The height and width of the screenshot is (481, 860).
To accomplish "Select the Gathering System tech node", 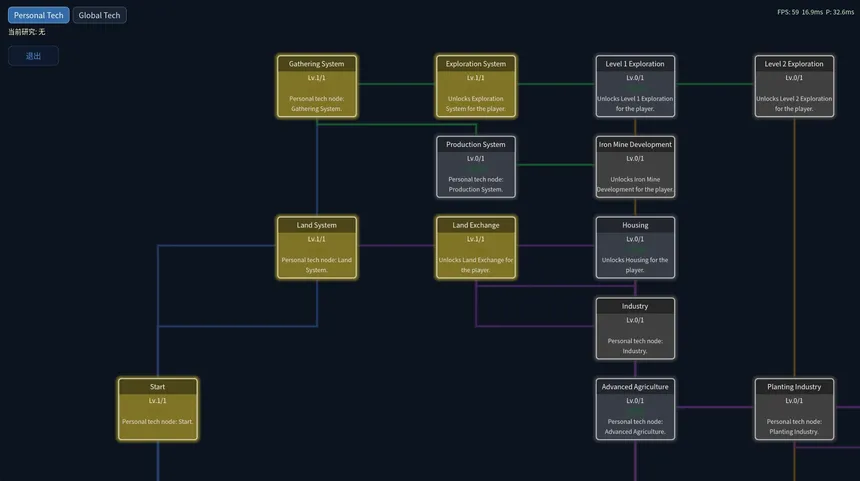I will point(317,86).
